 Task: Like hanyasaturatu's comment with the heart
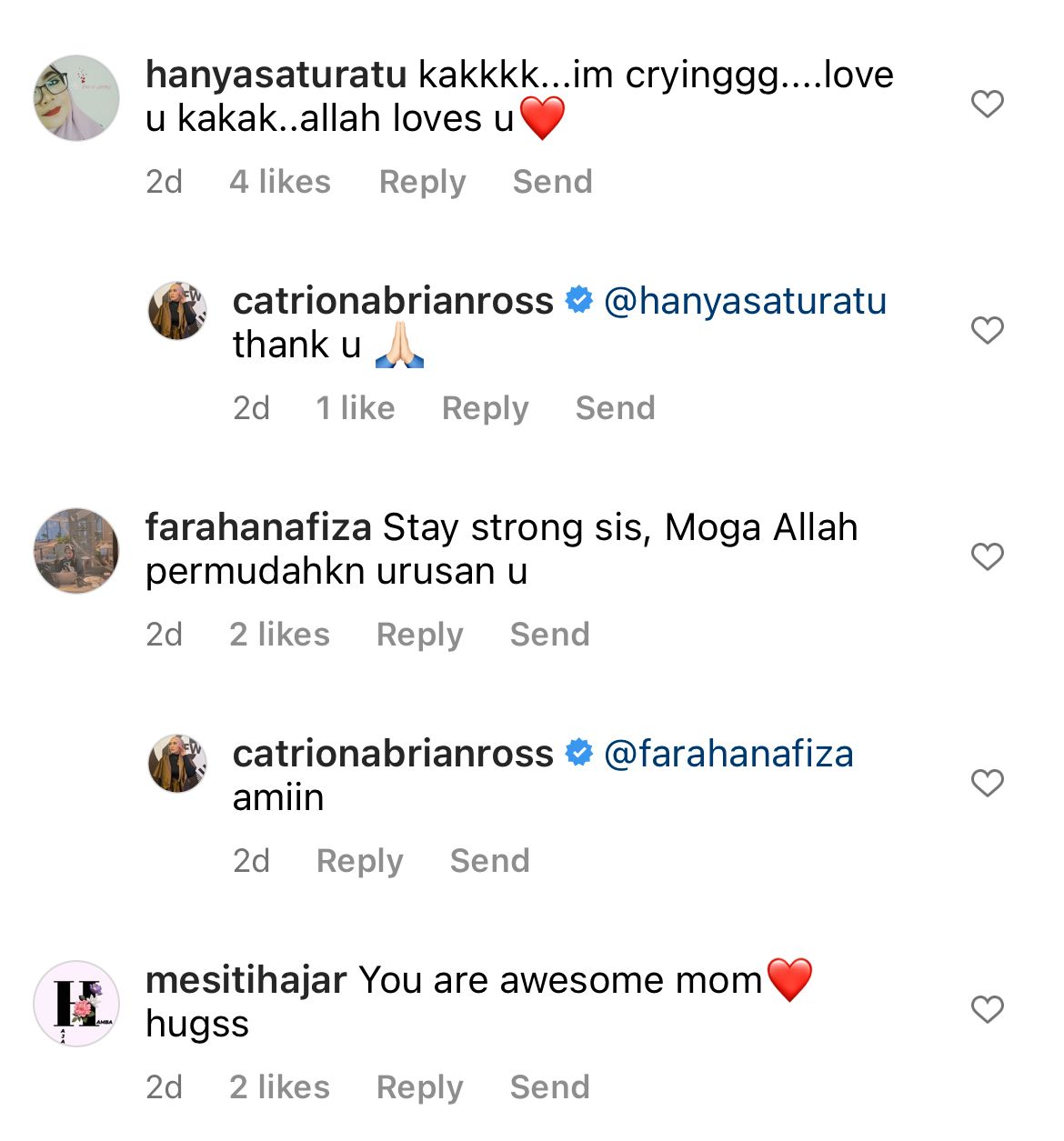[987, 104]
